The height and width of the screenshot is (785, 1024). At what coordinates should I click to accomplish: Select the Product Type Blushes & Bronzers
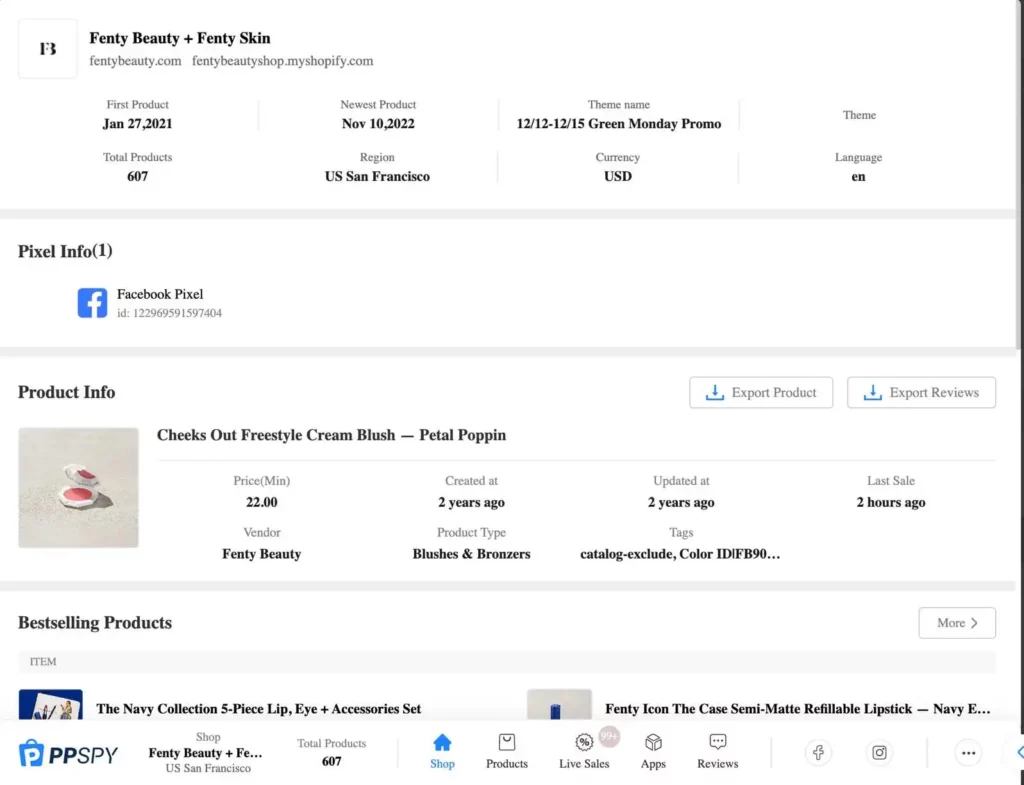pos(472,554)
